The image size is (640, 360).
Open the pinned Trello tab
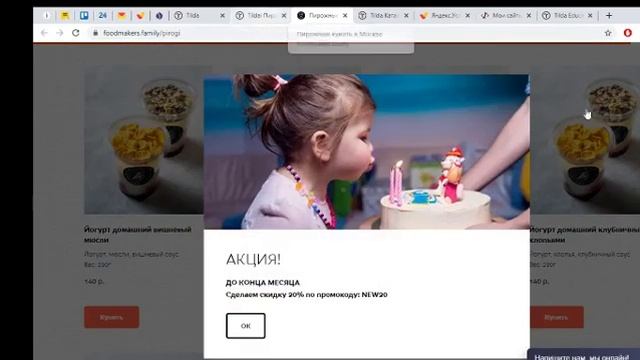84,16
